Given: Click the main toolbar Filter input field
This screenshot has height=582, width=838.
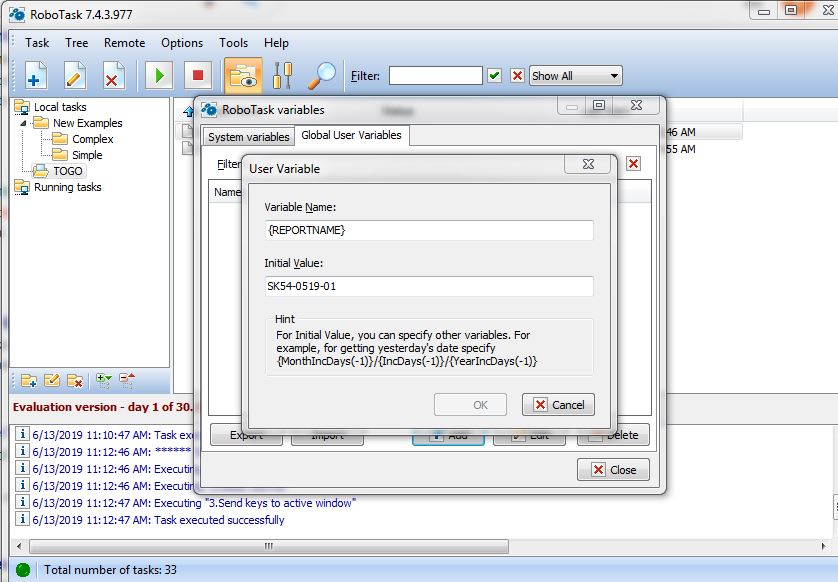Looking at the screenshot, I should (x=436, y=75).
